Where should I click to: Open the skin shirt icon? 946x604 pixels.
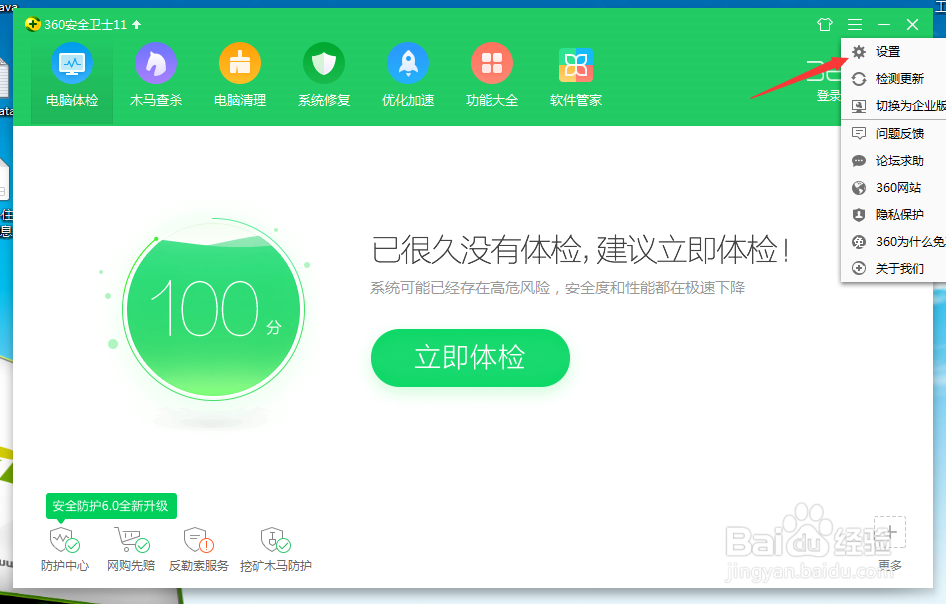point(825,25)
